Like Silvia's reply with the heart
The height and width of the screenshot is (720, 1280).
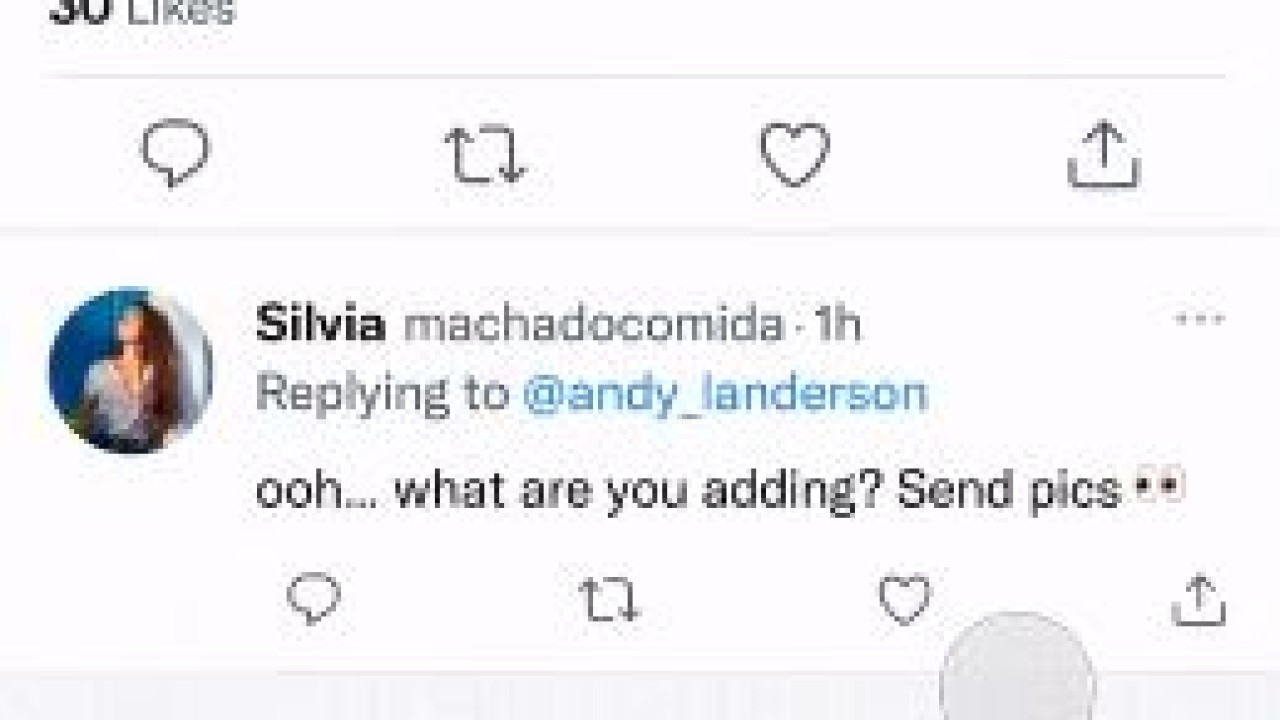click(904, 600)
